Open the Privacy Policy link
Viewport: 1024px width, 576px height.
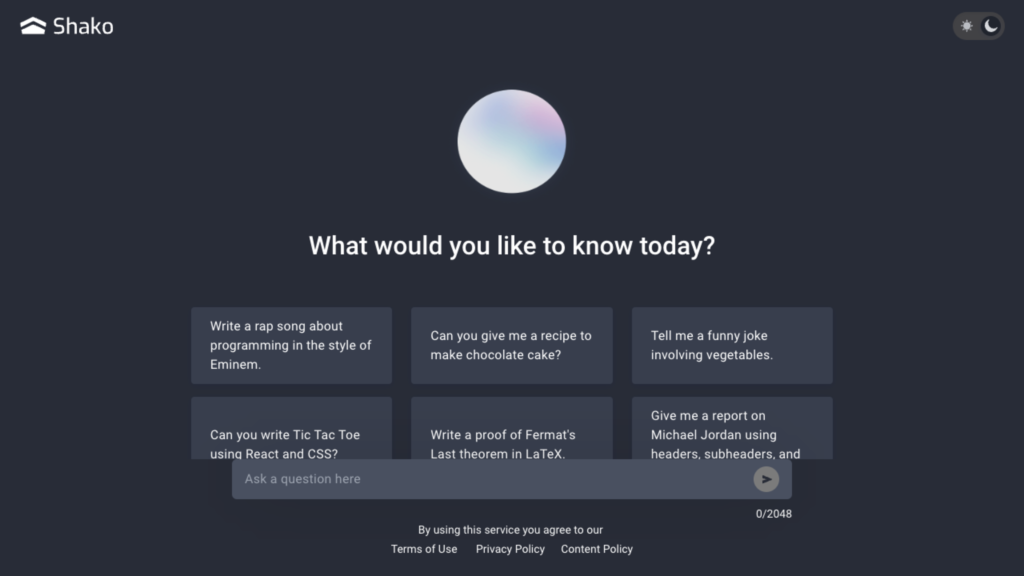[x=510, y=549]
